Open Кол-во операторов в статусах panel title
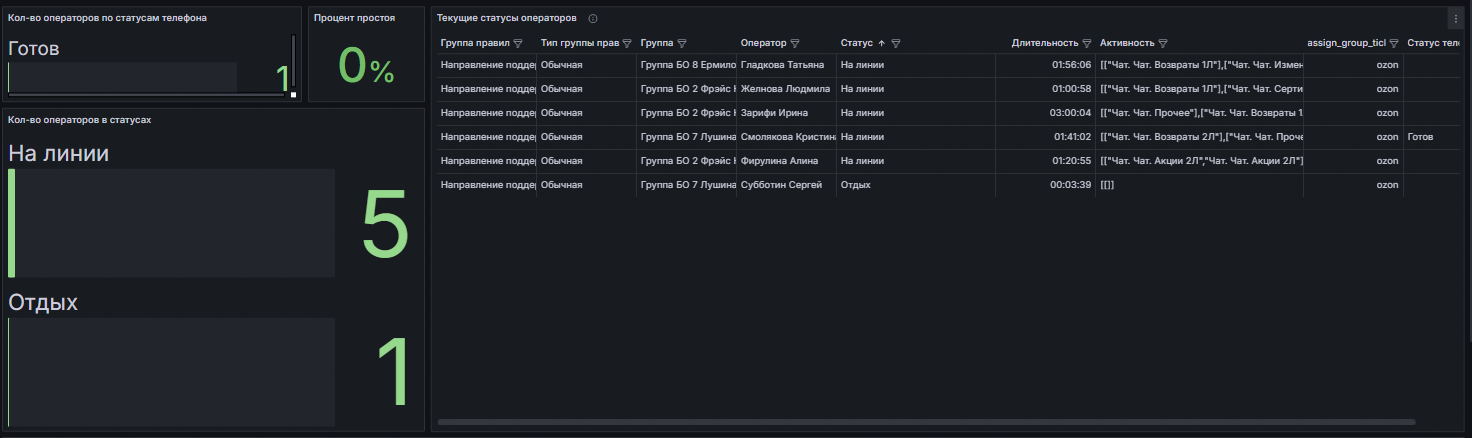 pos(80,119)
